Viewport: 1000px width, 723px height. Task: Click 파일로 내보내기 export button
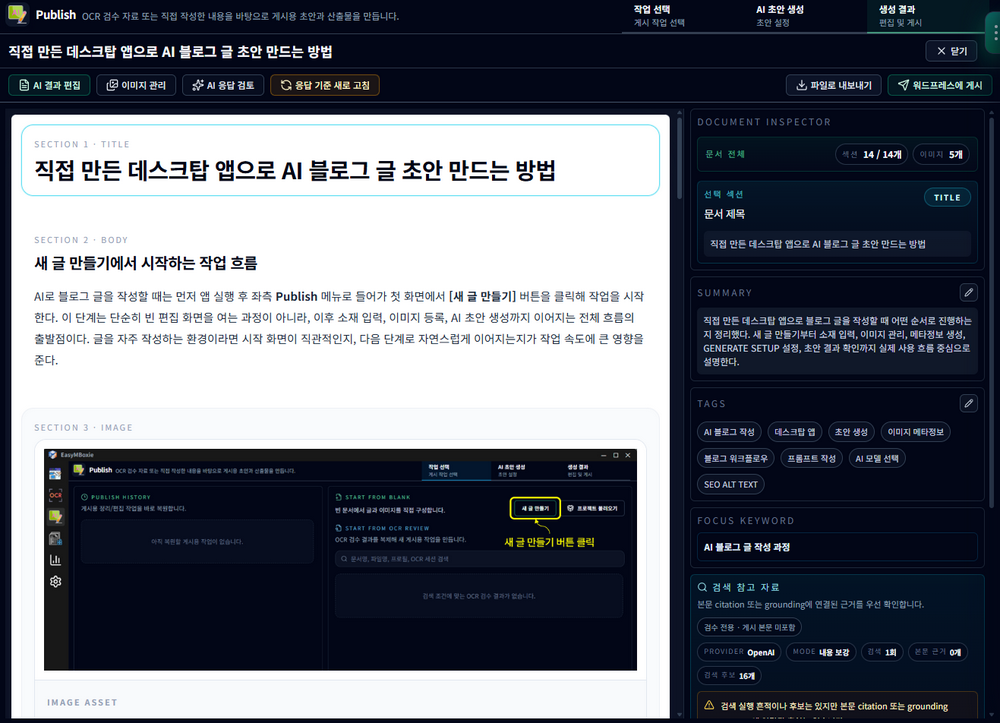pos(834,85)
